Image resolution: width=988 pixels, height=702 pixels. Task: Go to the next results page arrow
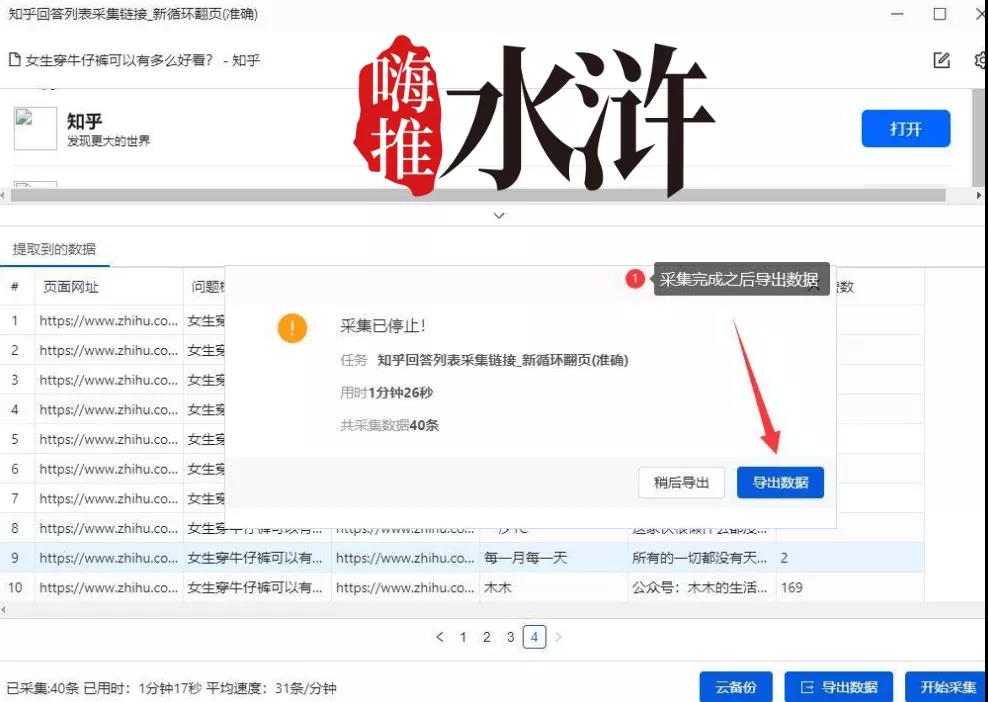558,637
